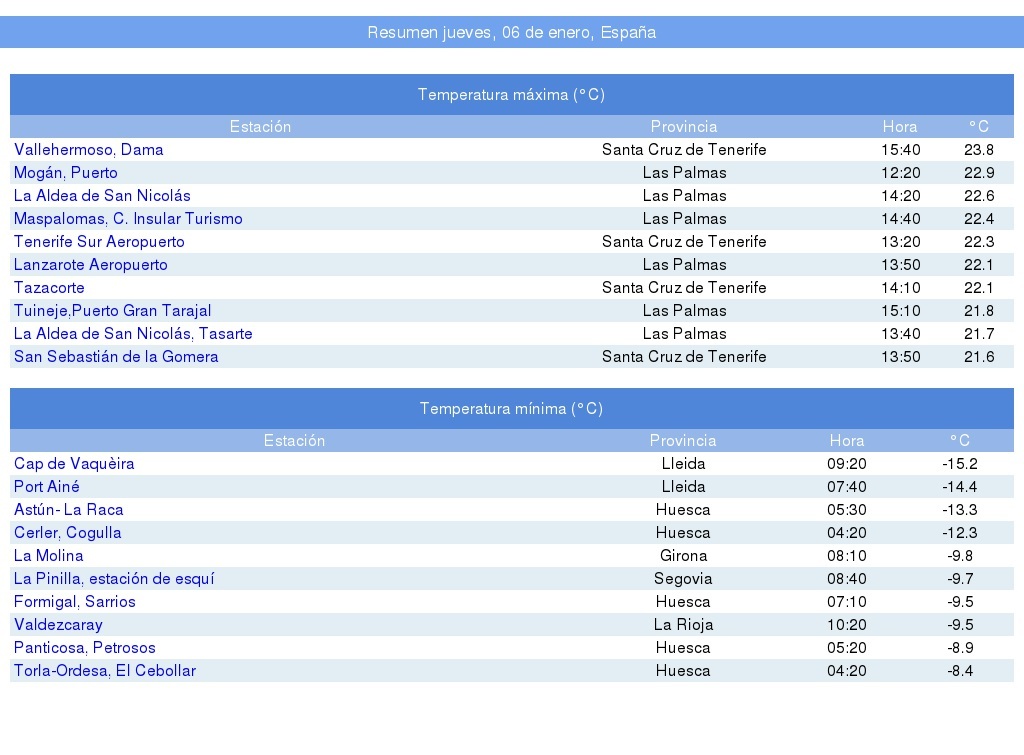Click the Cap de Vaquèira station link
The image size is (1024, 755).
(x=74, y=464)
